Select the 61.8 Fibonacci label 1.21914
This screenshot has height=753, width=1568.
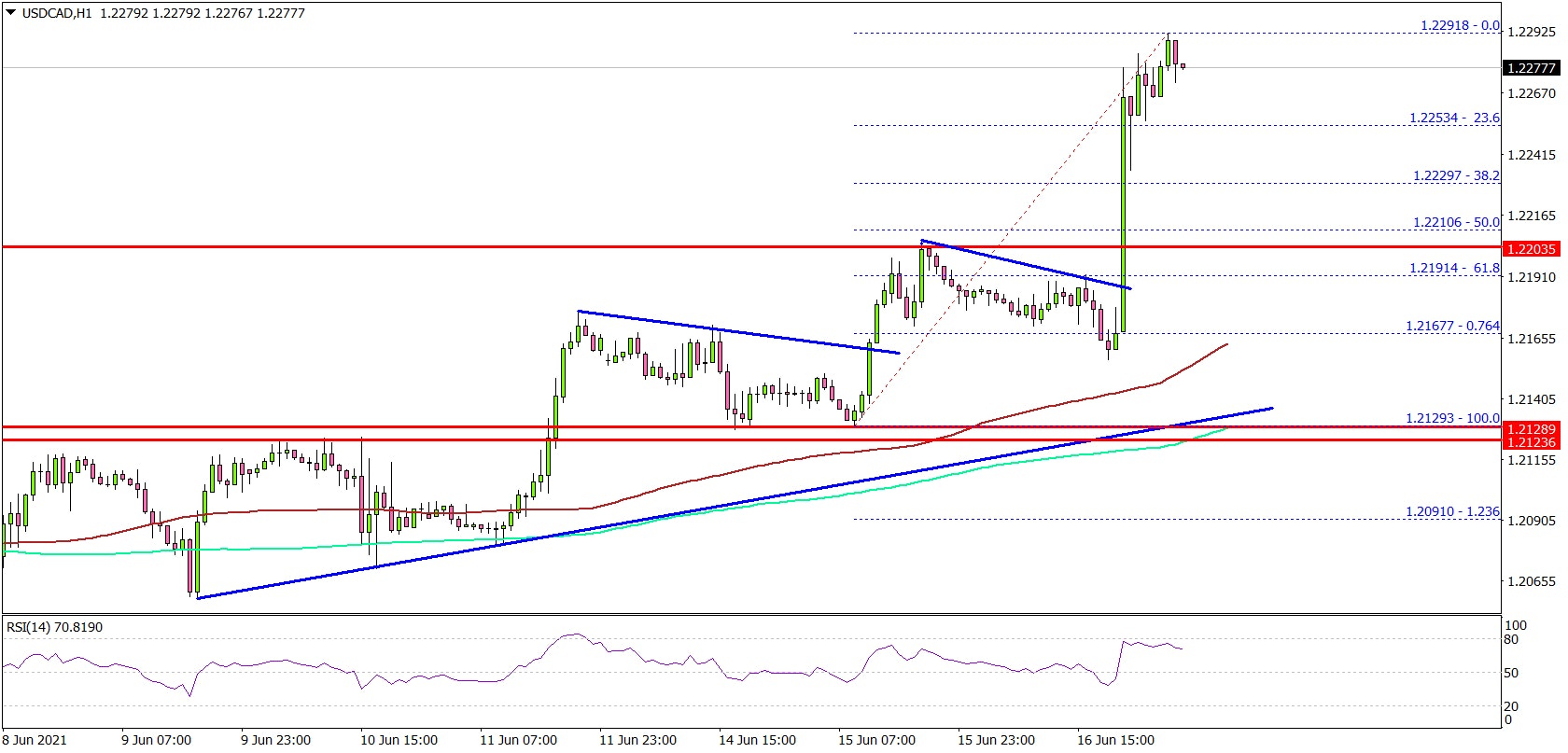point(1453,268)
